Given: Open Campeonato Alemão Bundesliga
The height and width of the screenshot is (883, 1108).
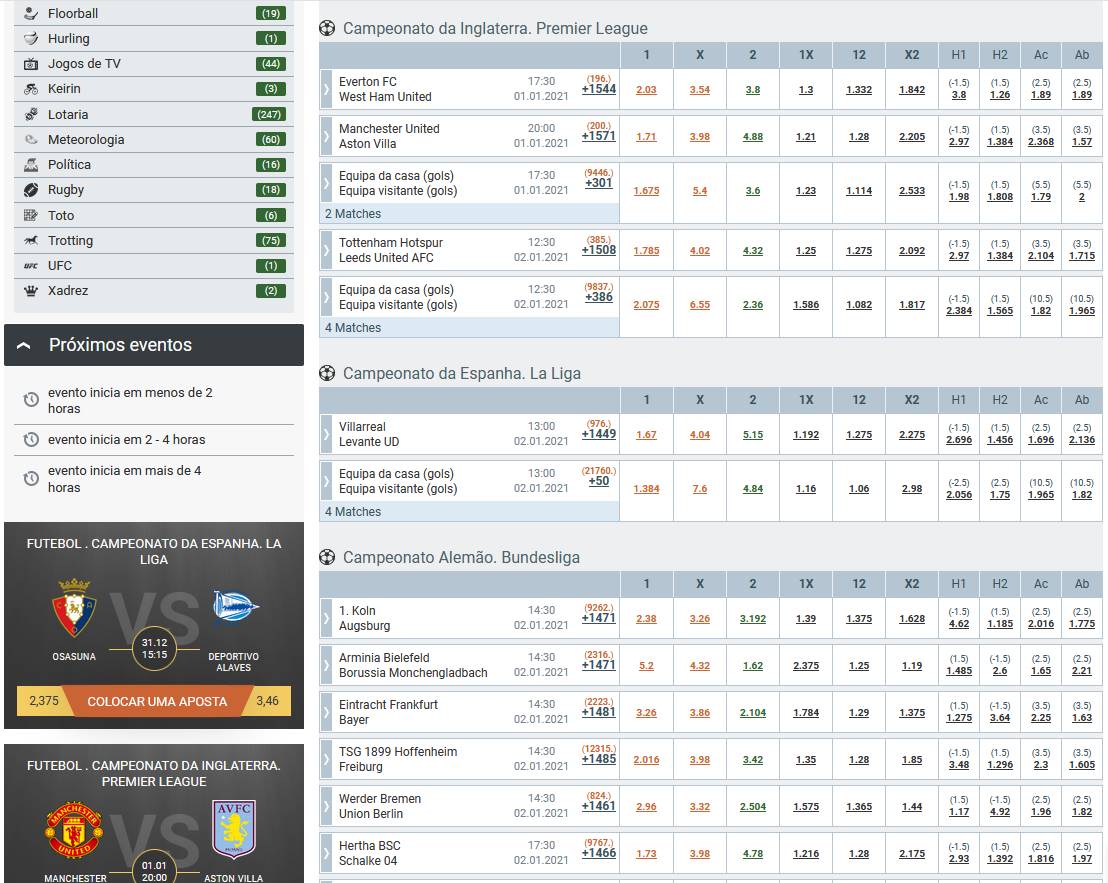Looking at the screenshot, I should (x=461, y=557).
